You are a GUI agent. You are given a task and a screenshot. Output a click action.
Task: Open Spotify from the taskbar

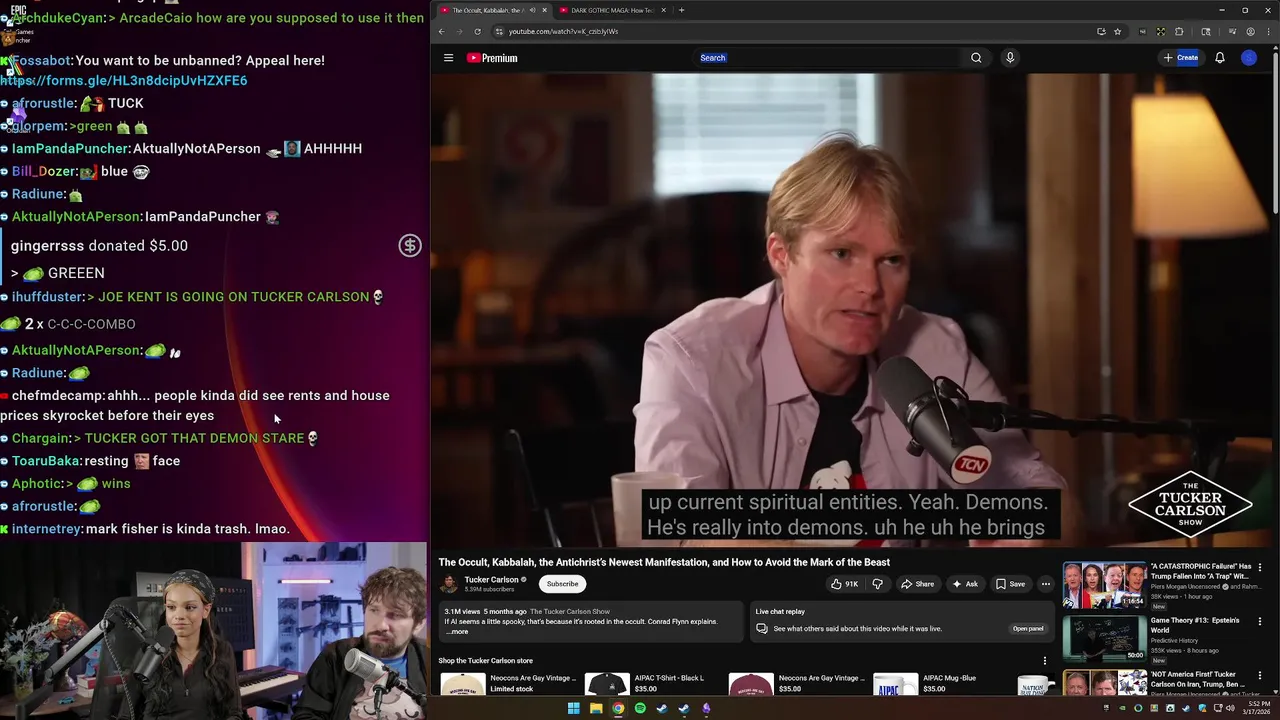click(x=640, y=708)
